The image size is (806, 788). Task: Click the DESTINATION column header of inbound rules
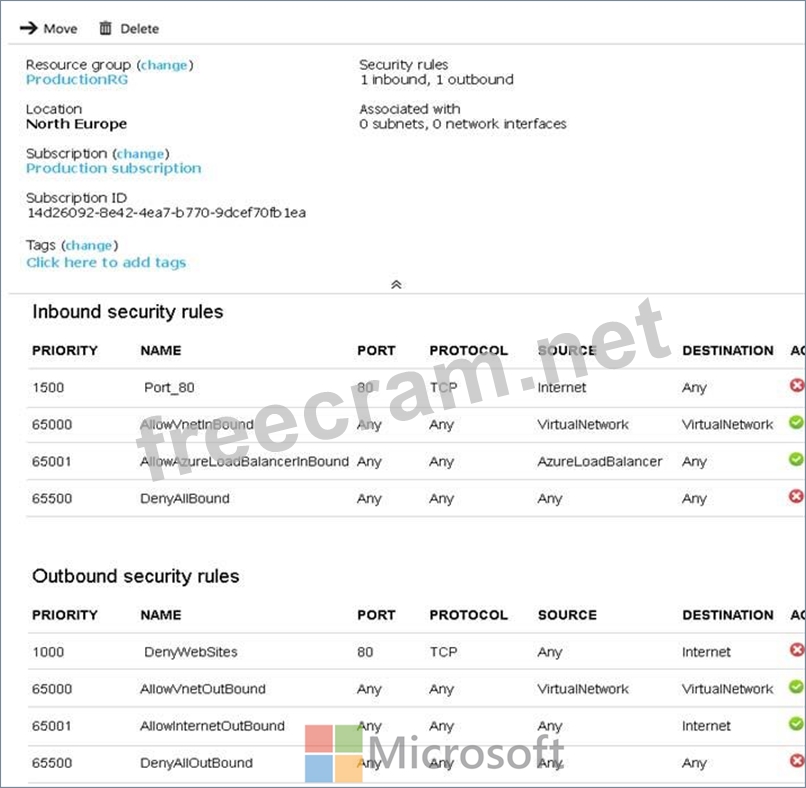point(728,351)
